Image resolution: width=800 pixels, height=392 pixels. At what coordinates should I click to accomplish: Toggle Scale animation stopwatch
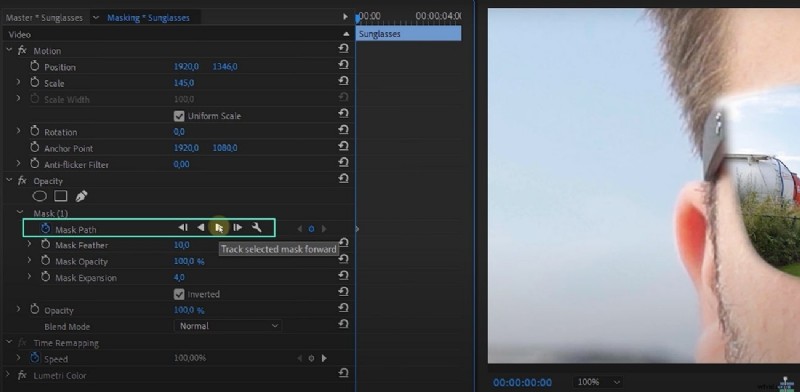(35, 83)
